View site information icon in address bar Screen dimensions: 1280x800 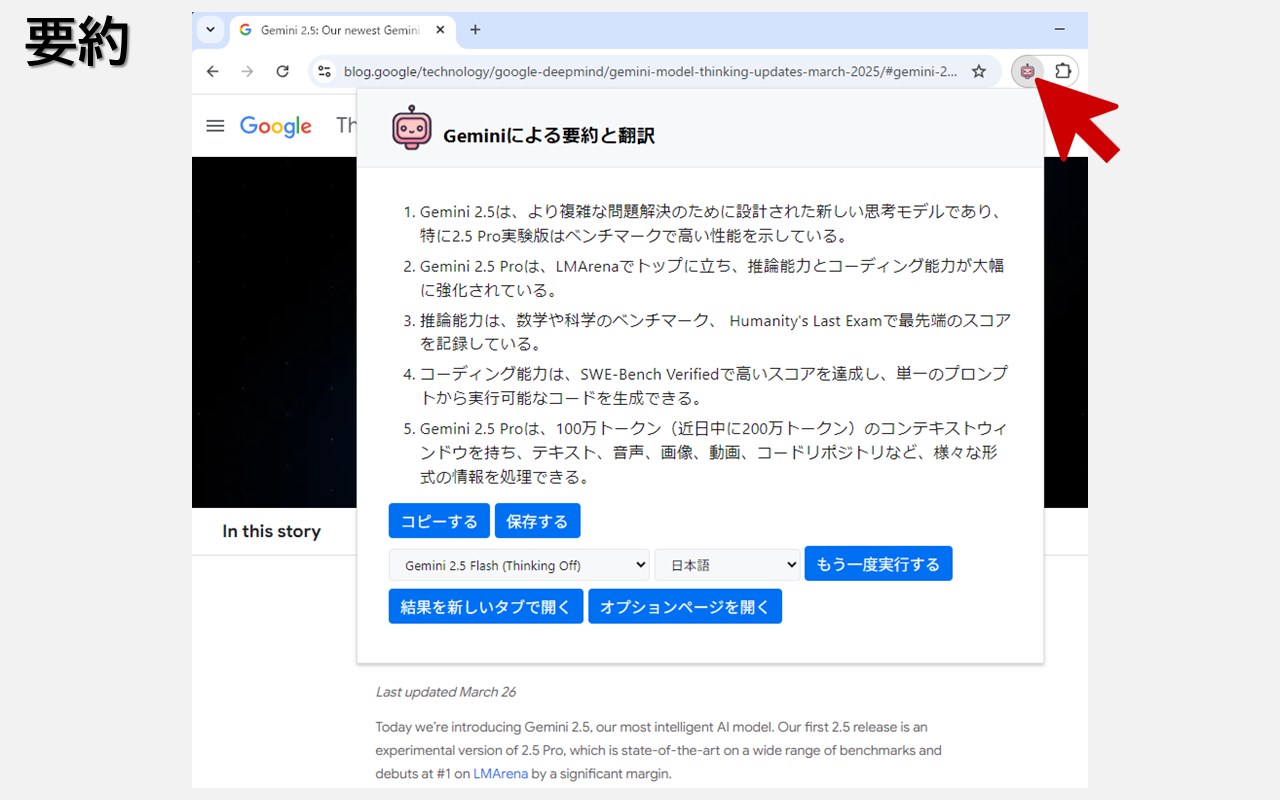(x=324, y=71)
